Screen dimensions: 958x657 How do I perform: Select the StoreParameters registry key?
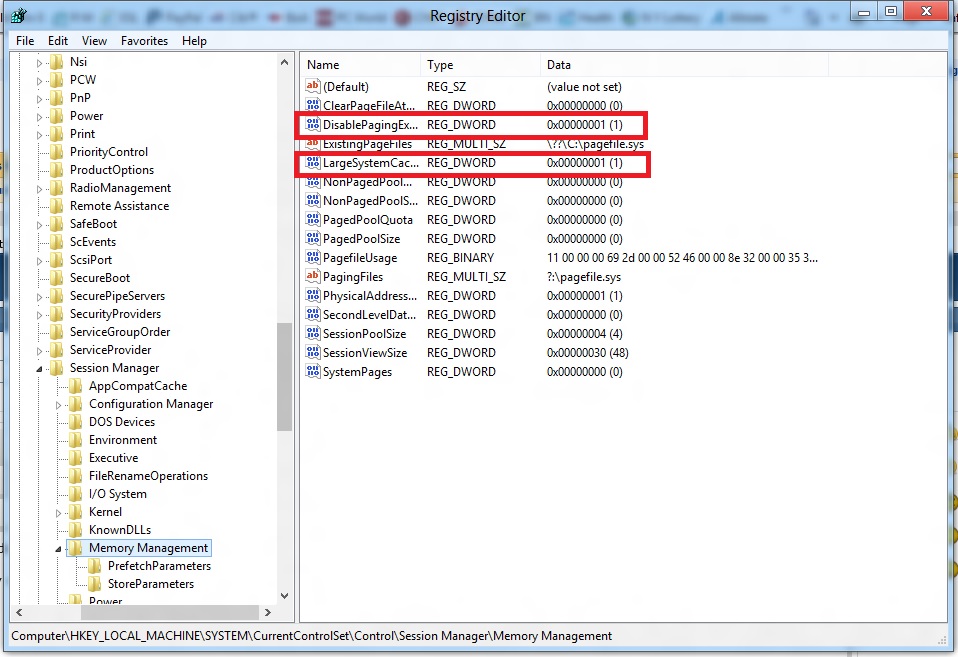150,584
